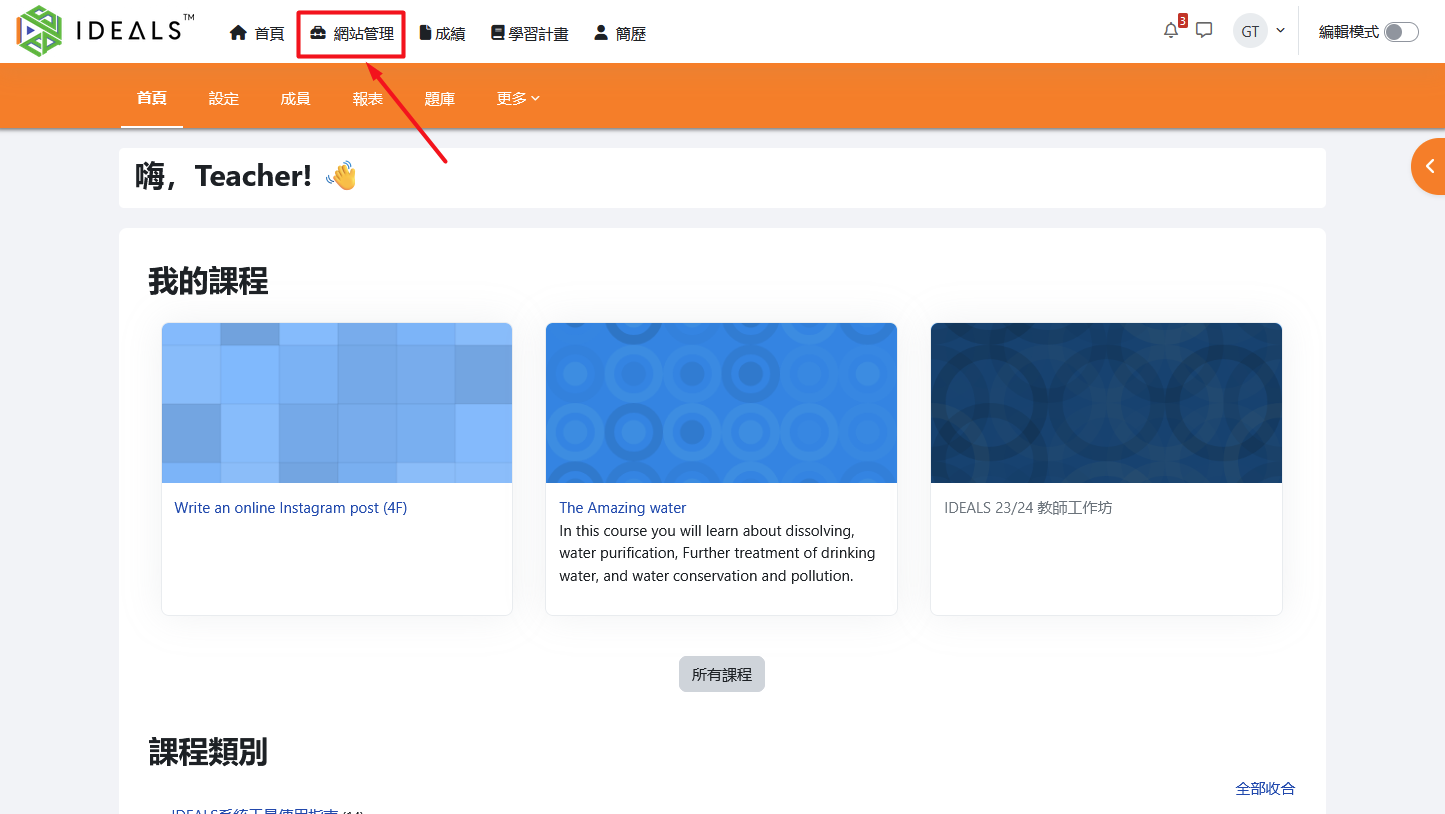This screenshot has height=814, width=1445.
Task: Click the home icon beside 首頁
Action: pyautogui.click(x=238, y=33)
